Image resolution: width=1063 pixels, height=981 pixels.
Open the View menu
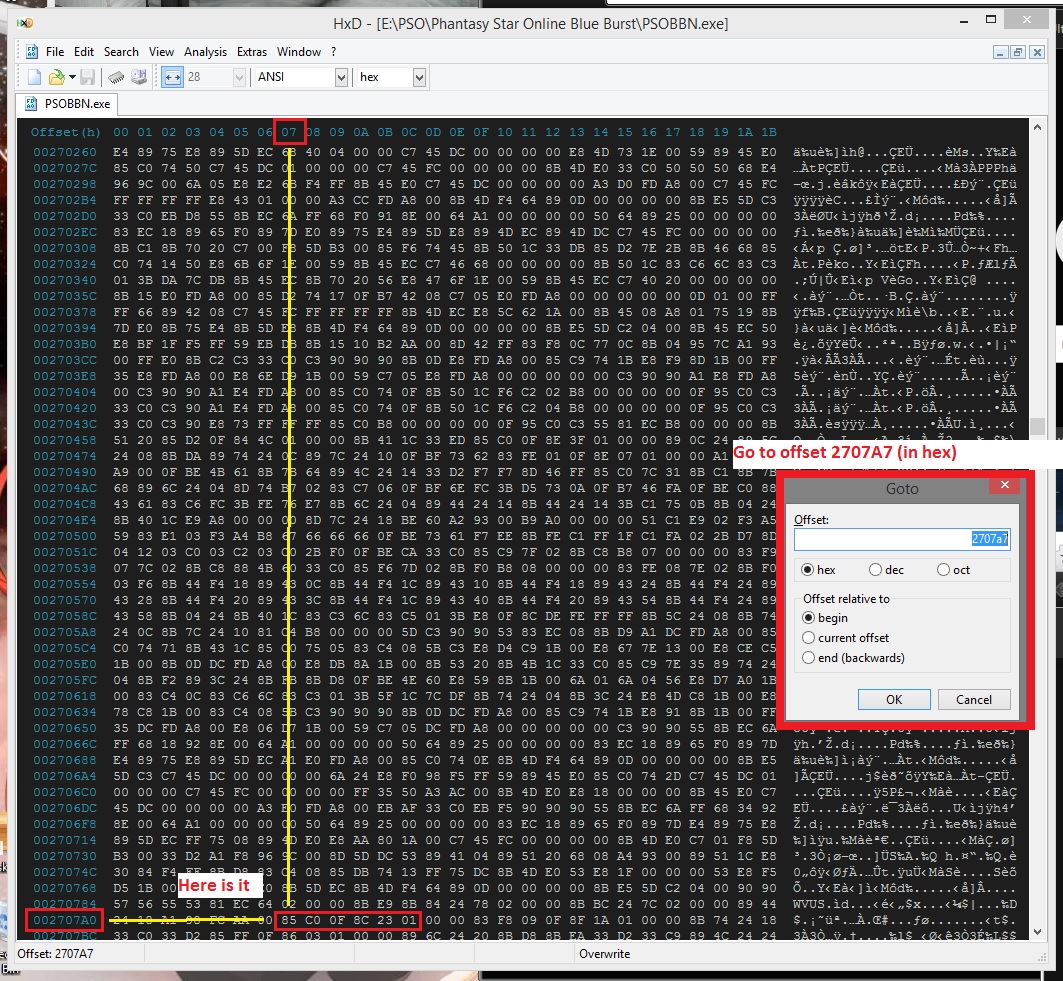161,52
